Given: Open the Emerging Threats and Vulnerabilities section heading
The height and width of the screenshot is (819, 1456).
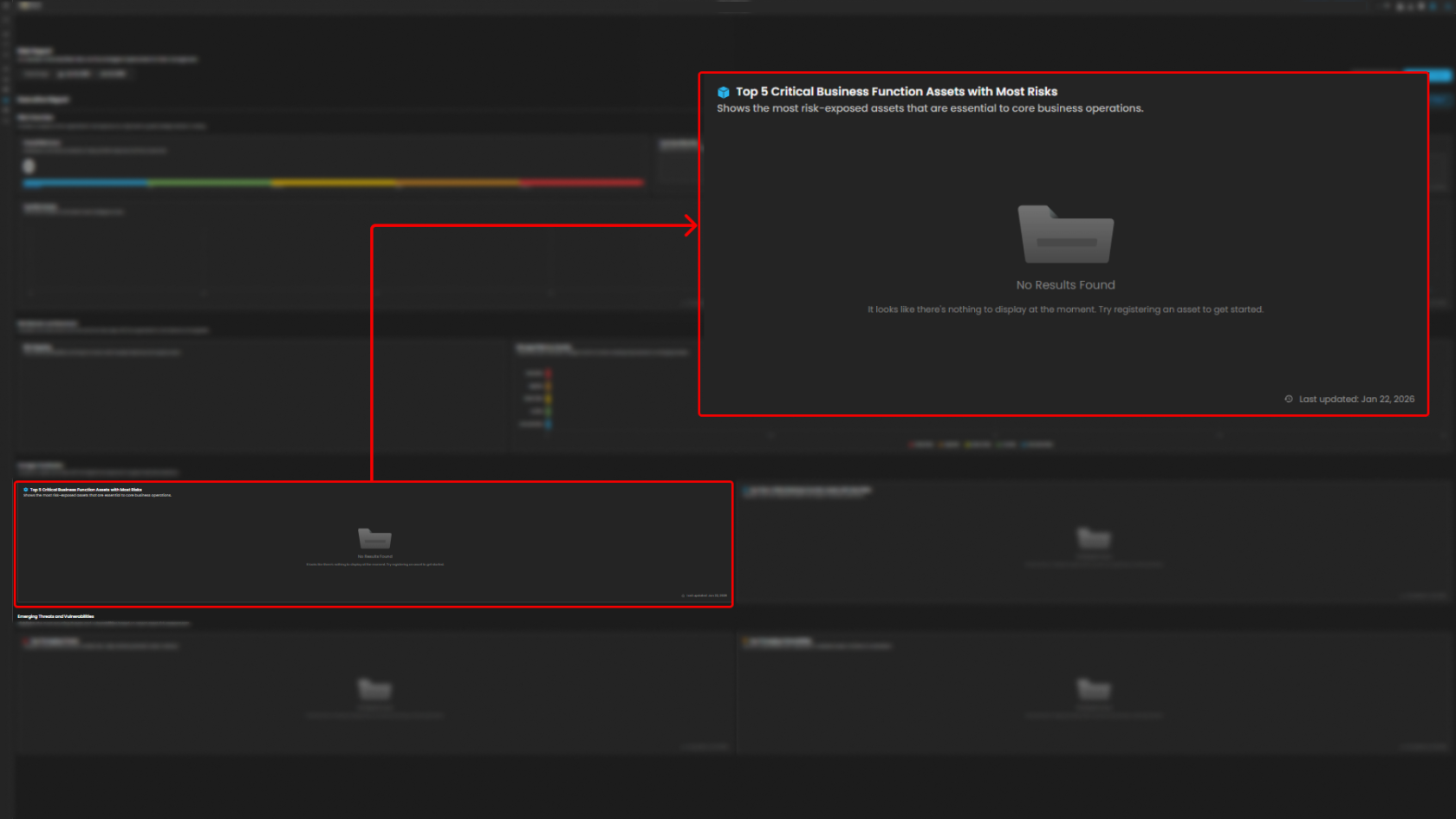Looking at the screenshot, I should (x=55, y=616).
